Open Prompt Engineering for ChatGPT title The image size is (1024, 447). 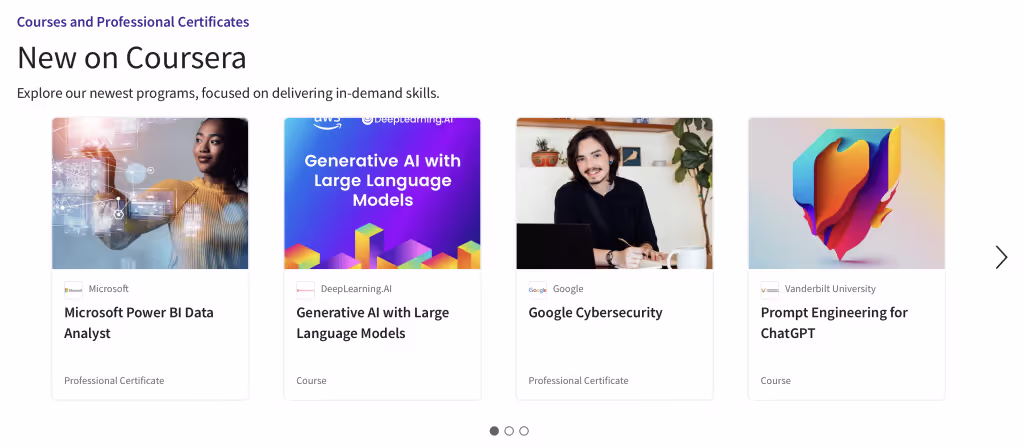tap(834, 323)
